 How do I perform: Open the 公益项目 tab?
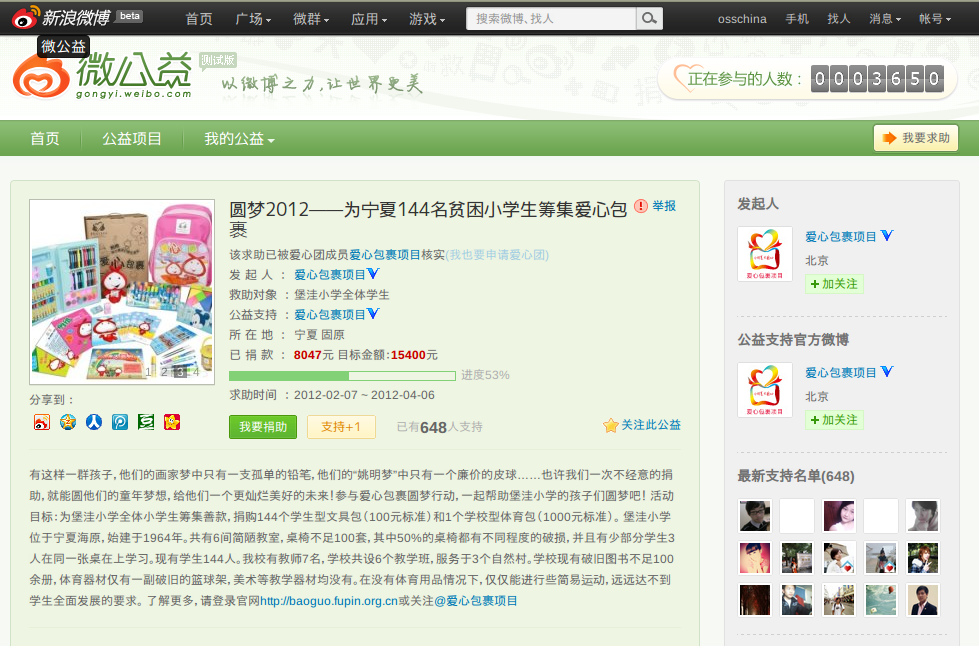point(132,139)
